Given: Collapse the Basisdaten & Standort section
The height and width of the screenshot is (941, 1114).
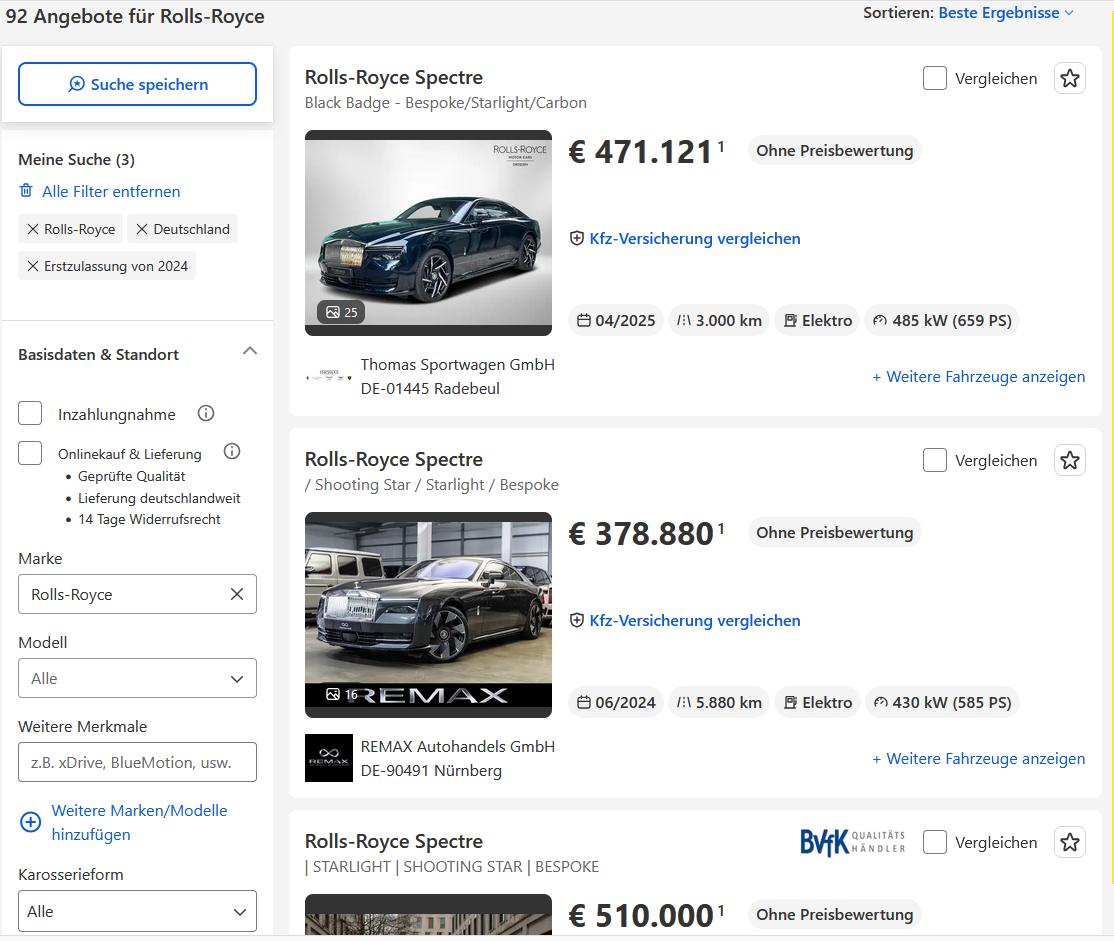Looking at the screenshot, I should (x=249, y=351).
